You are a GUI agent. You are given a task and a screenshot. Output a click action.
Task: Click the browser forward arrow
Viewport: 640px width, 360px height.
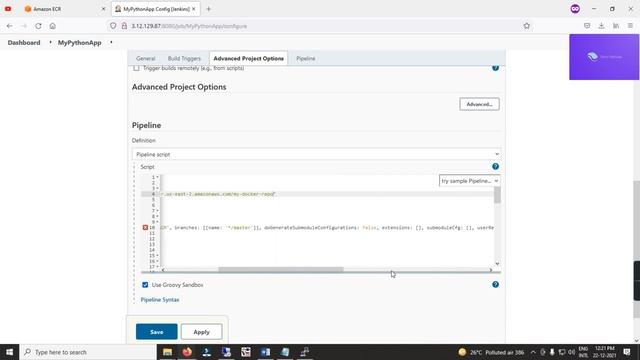24,26
